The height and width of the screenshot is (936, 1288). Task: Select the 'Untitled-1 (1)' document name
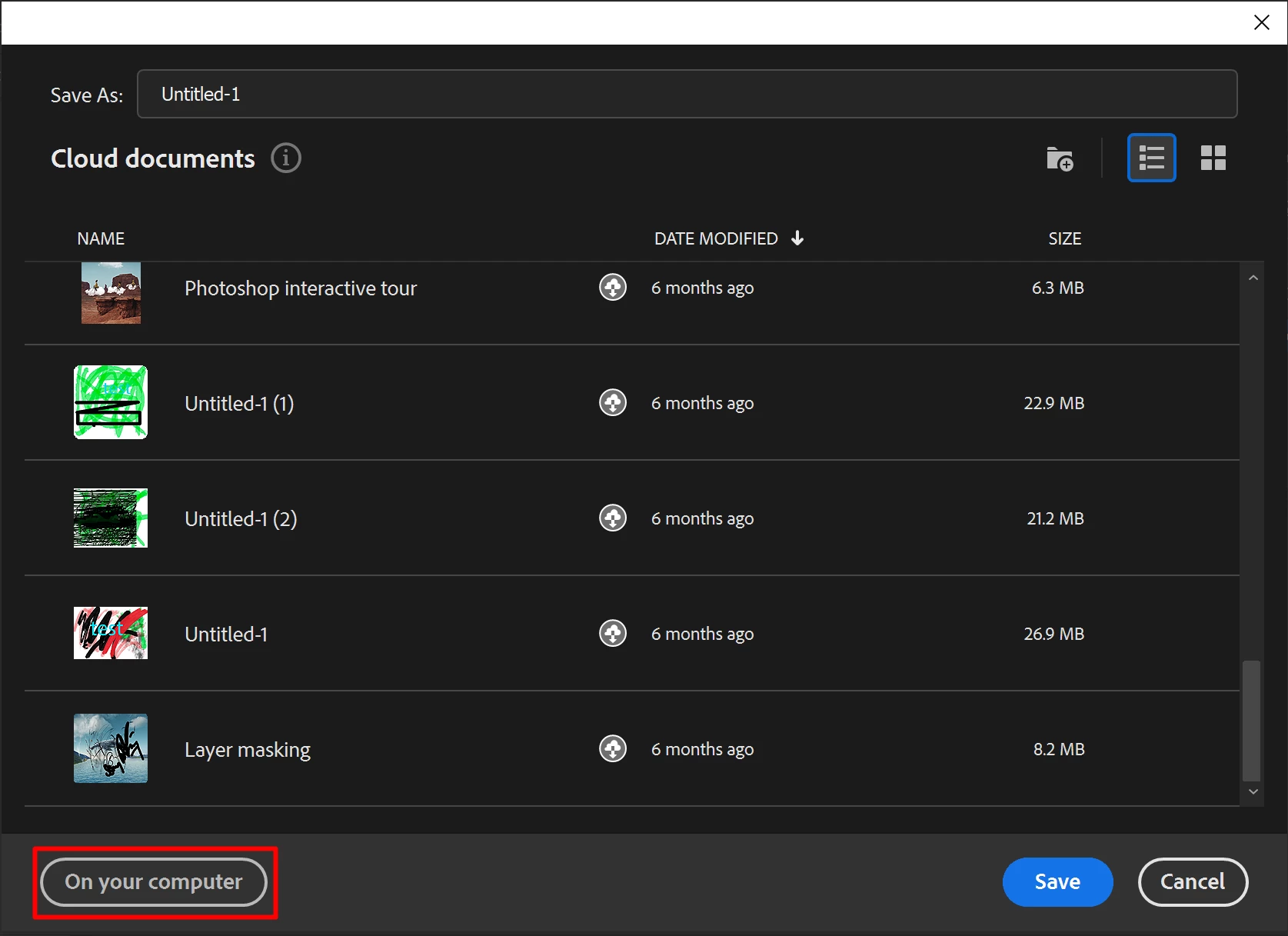(239, 404)
